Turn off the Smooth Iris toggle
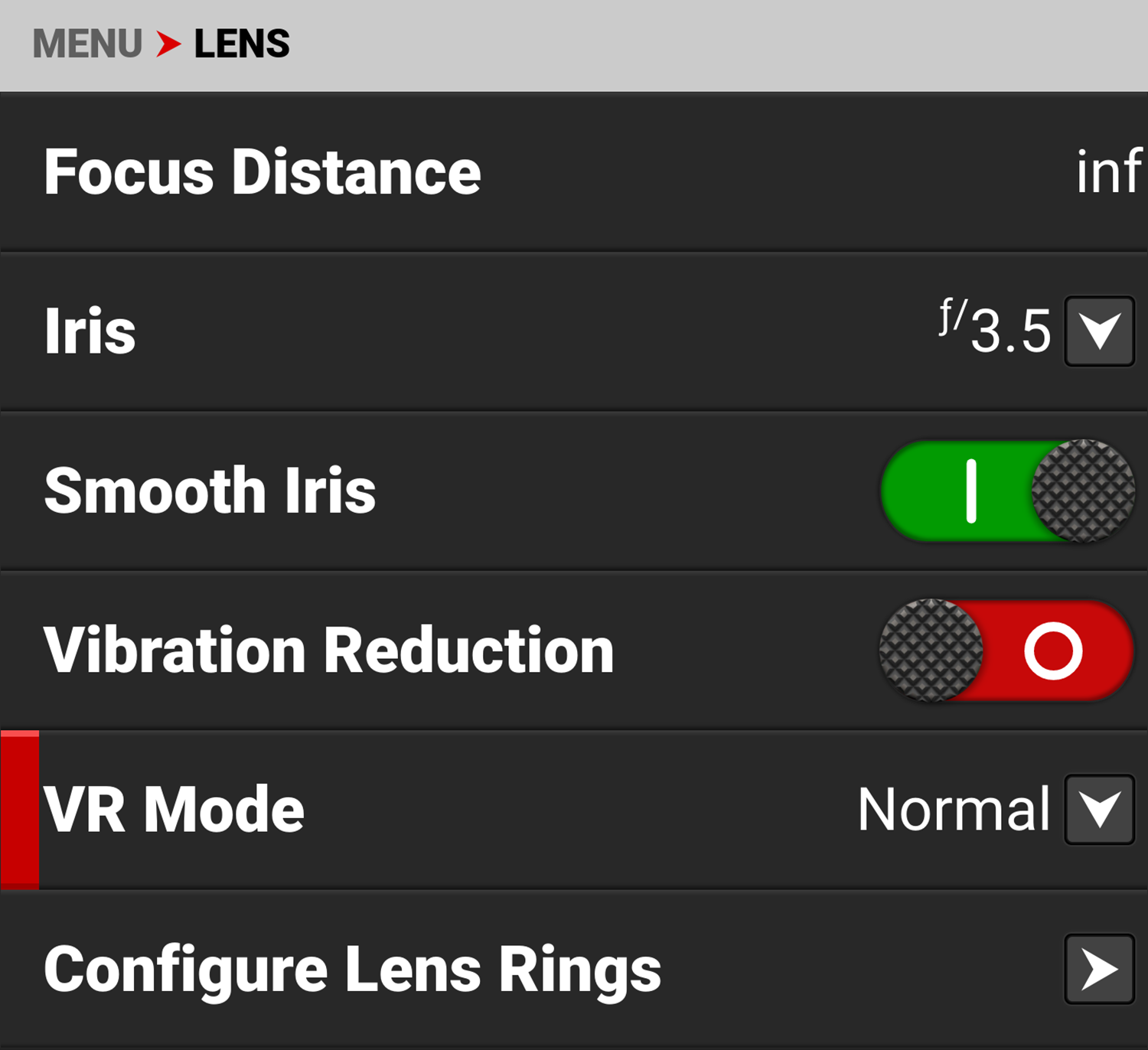Viewport: 1148px width, 1050px height. [x=1007, y=491]
